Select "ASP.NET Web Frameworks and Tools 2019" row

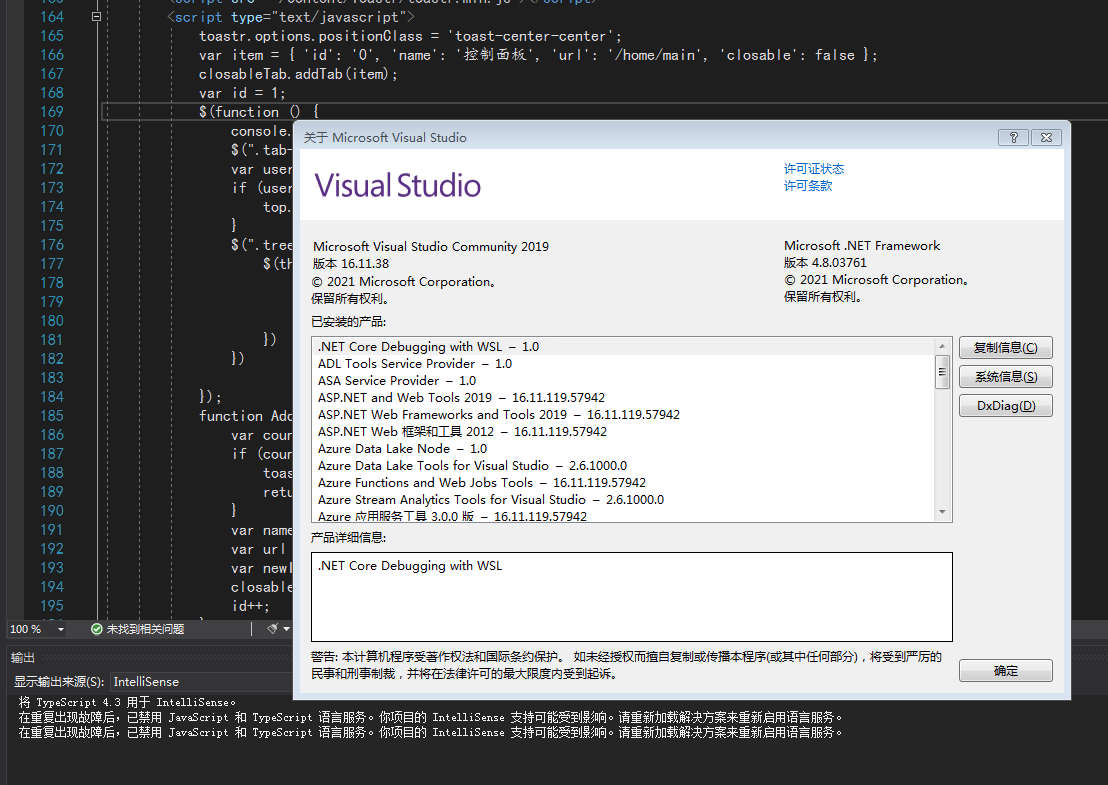pyautogui.click(x=623, y=414)
